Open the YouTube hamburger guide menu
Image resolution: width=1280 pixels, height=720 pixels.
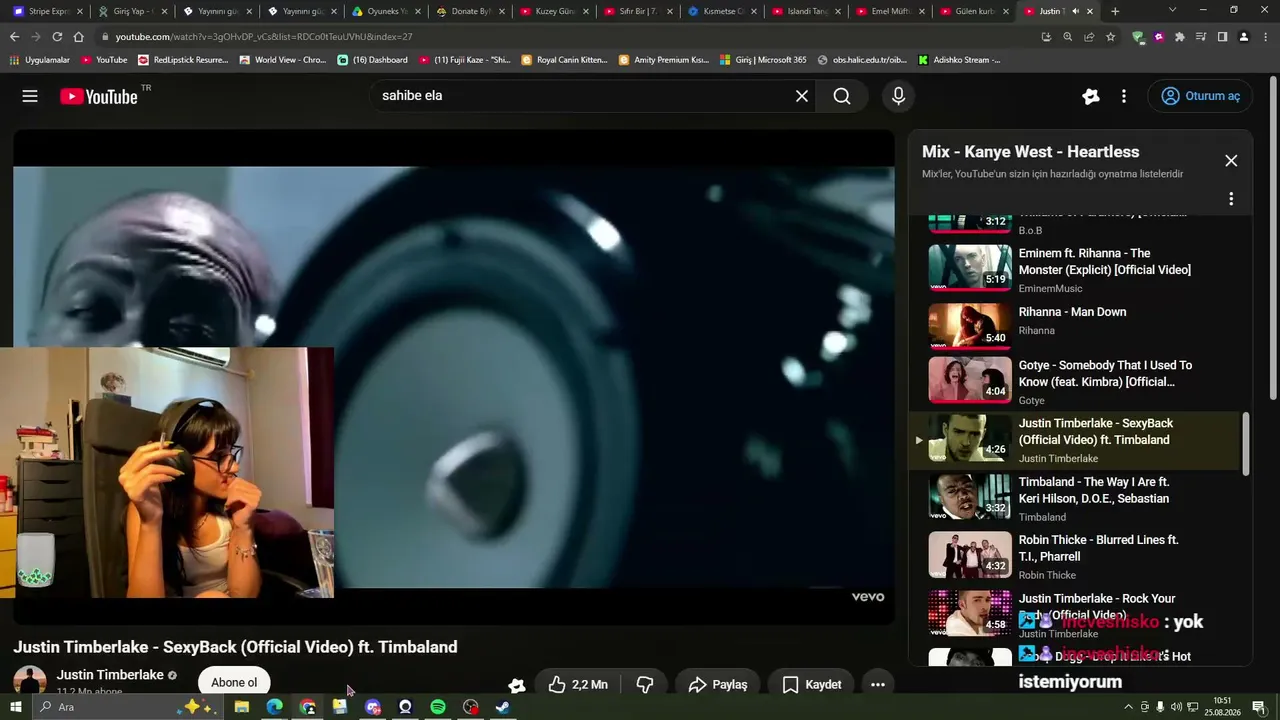tap(30, 96)
